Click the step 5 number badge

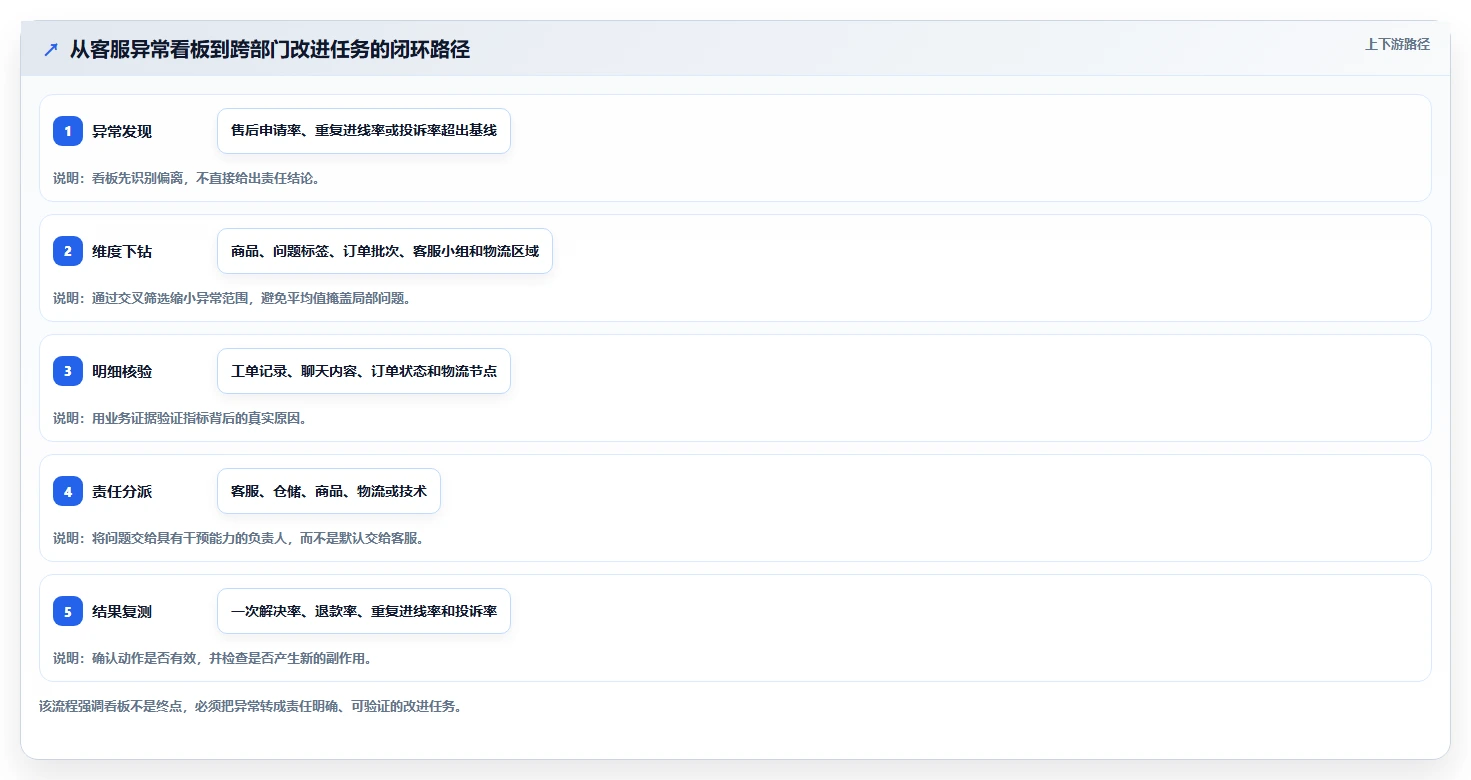point(68,611)
